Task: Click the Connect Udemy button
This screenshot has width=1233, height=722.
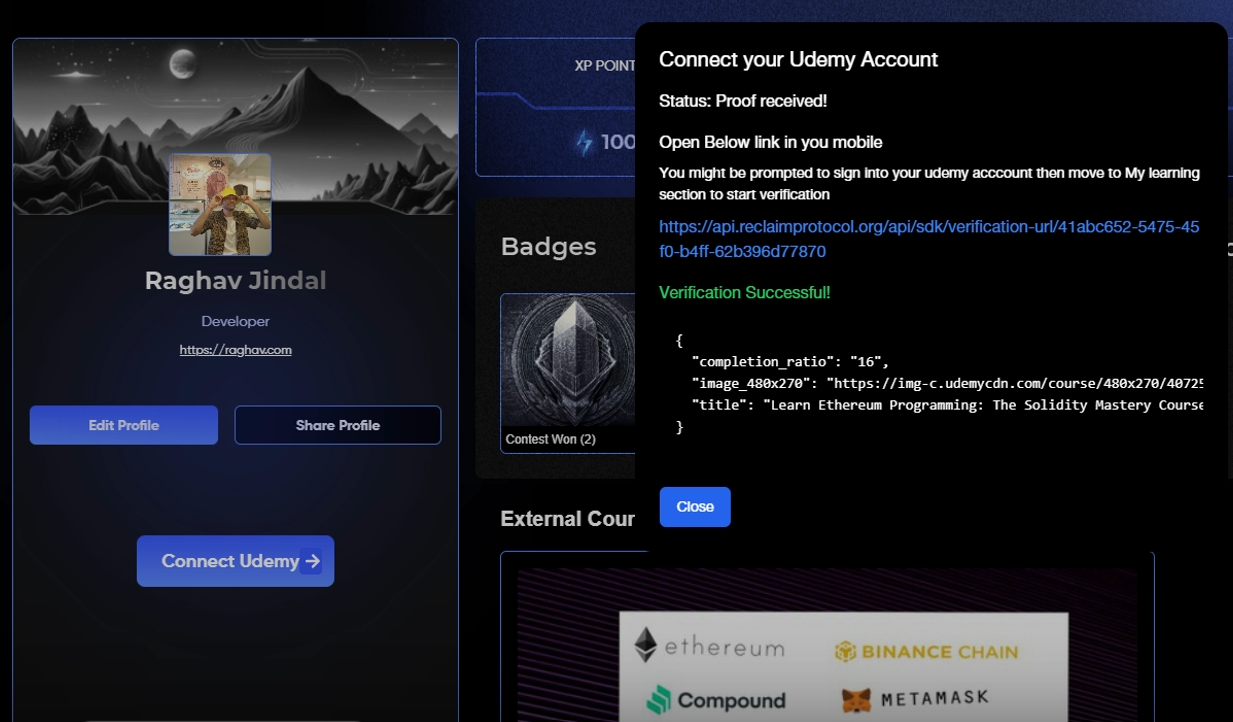Action: [x=235, y=561]
